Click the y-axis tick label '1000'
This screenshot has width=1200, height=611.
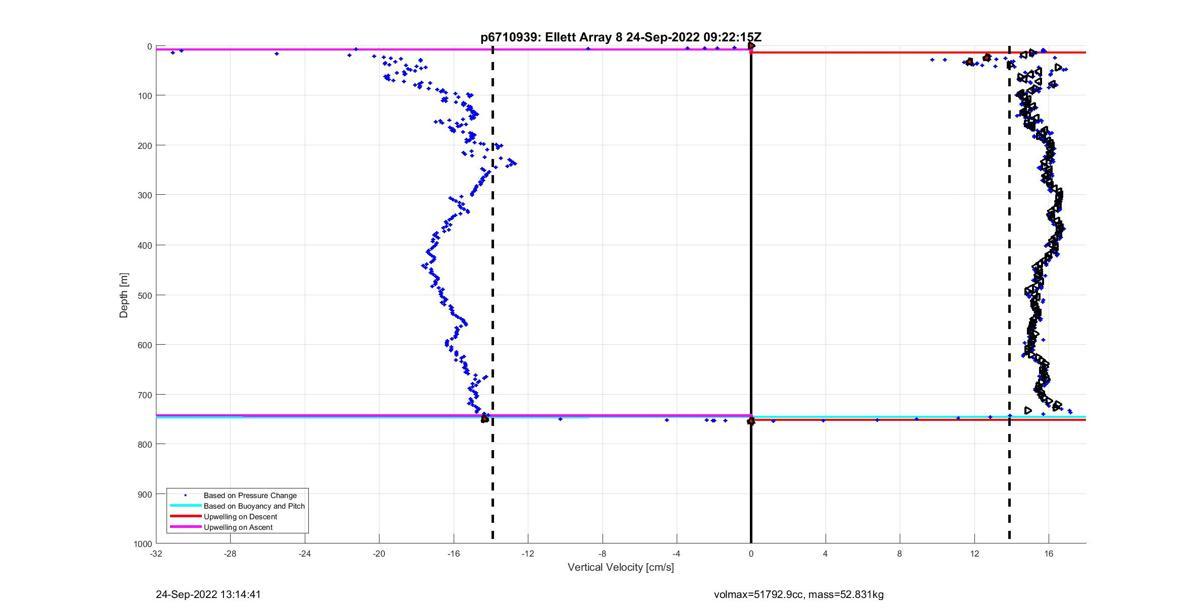click(141, 544)
